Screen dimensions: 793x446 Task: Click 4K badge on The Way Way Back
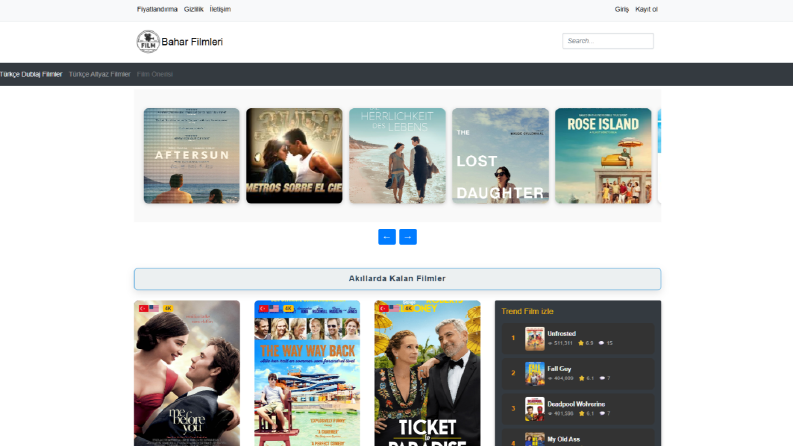click(288, 308)
